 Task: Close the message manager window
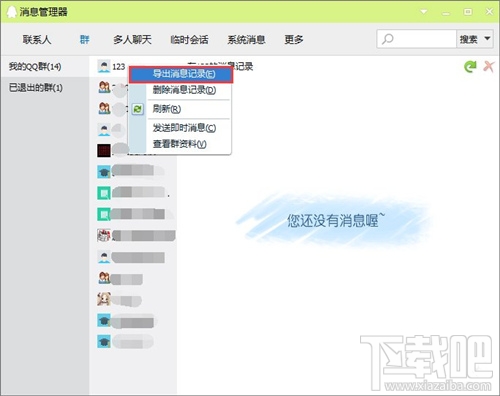pos(489,12)
